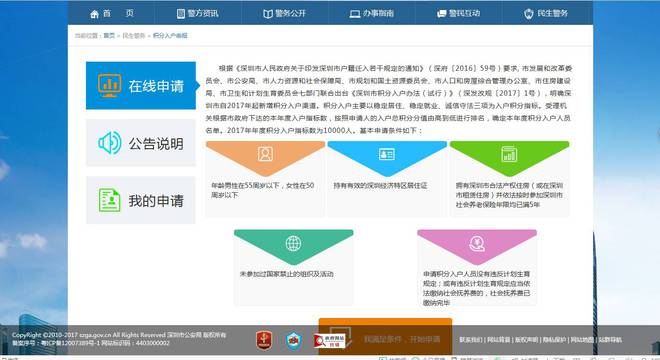660x360 pixels.
Task: Click the speaker icon beside 公告说明
Action: tap(110, 143)
